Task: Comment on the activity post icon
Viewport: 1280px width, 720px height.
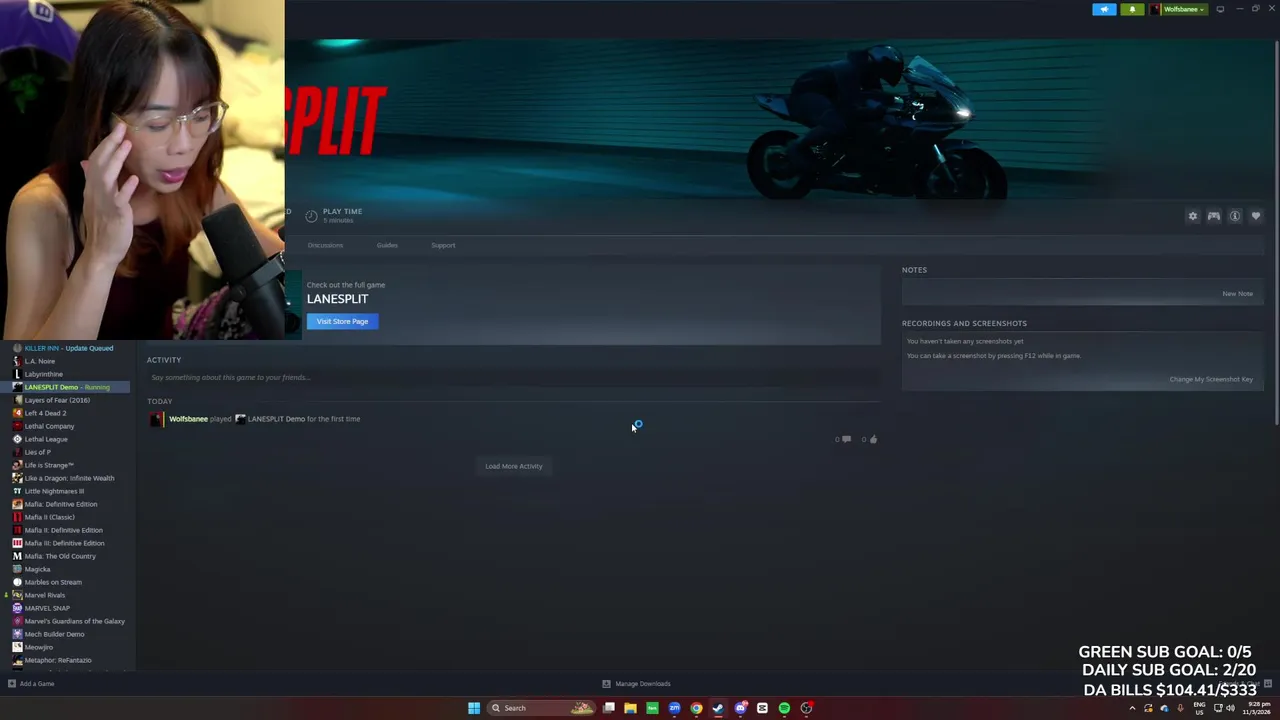Action: point(846,439)
